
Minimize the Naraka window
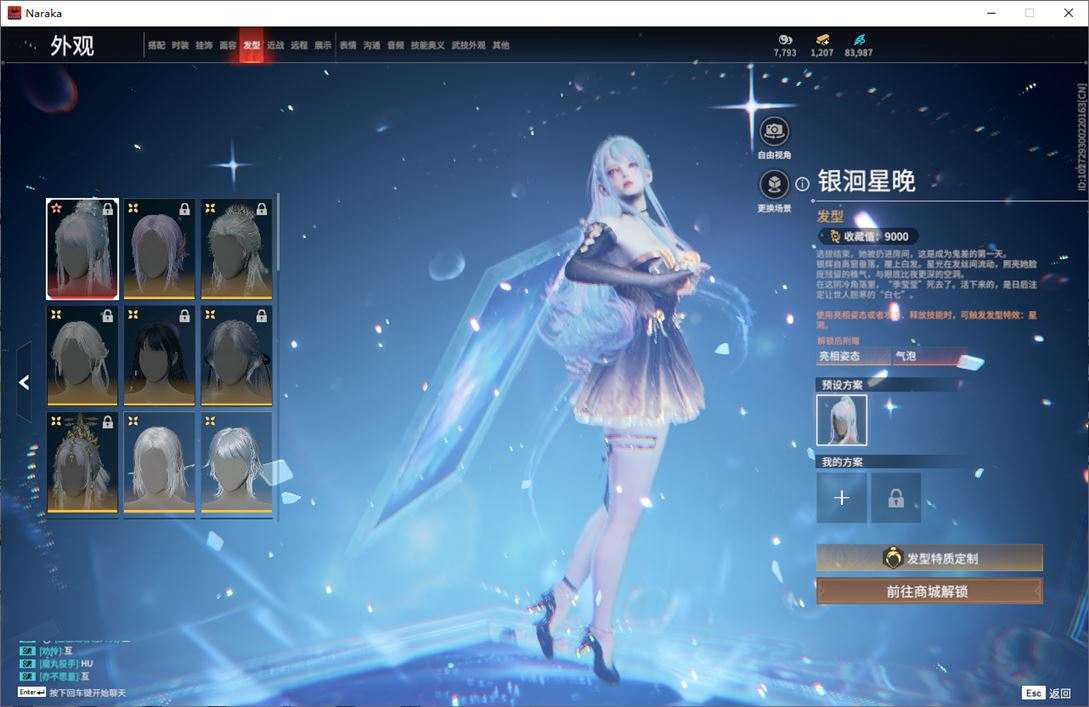[x=992, y=13]
